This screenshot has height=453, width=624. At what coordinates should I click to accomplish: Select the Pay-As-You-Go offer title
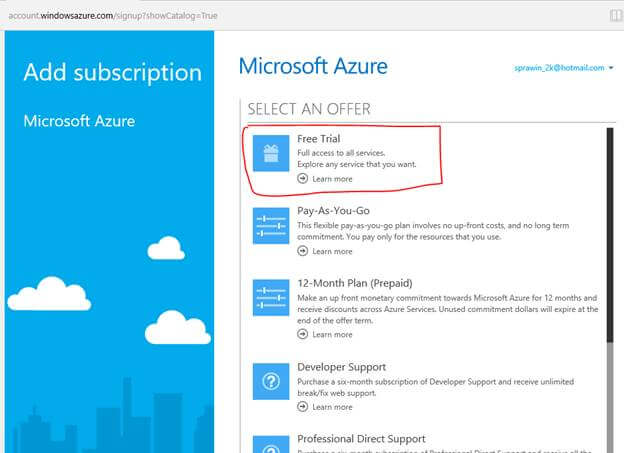[333, 211]
